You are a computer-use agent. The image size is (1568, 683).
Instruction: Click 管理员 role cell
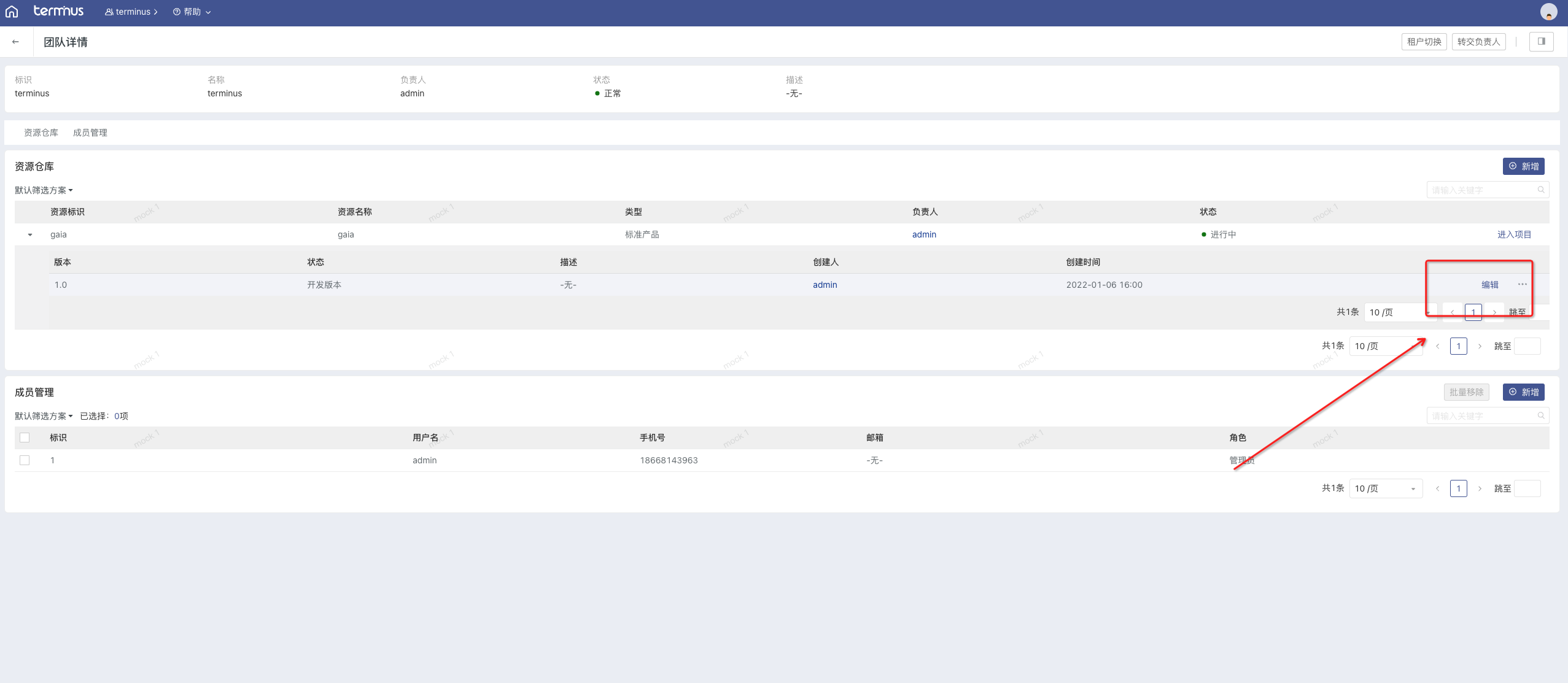1242,460
